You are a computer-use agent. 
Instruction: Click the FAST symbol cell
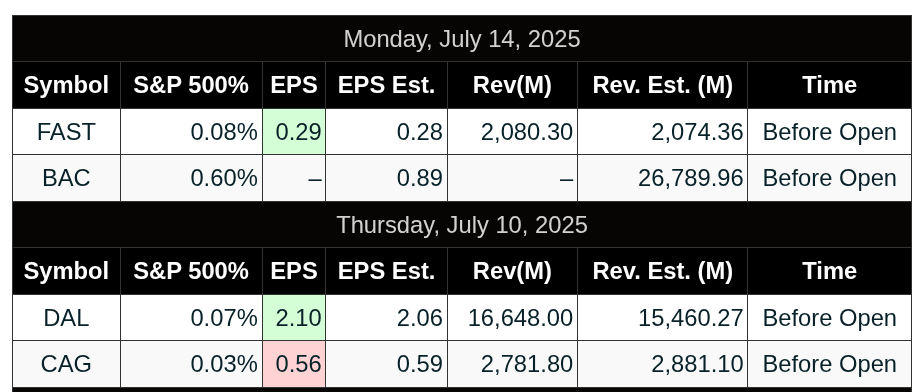(66, 132)
